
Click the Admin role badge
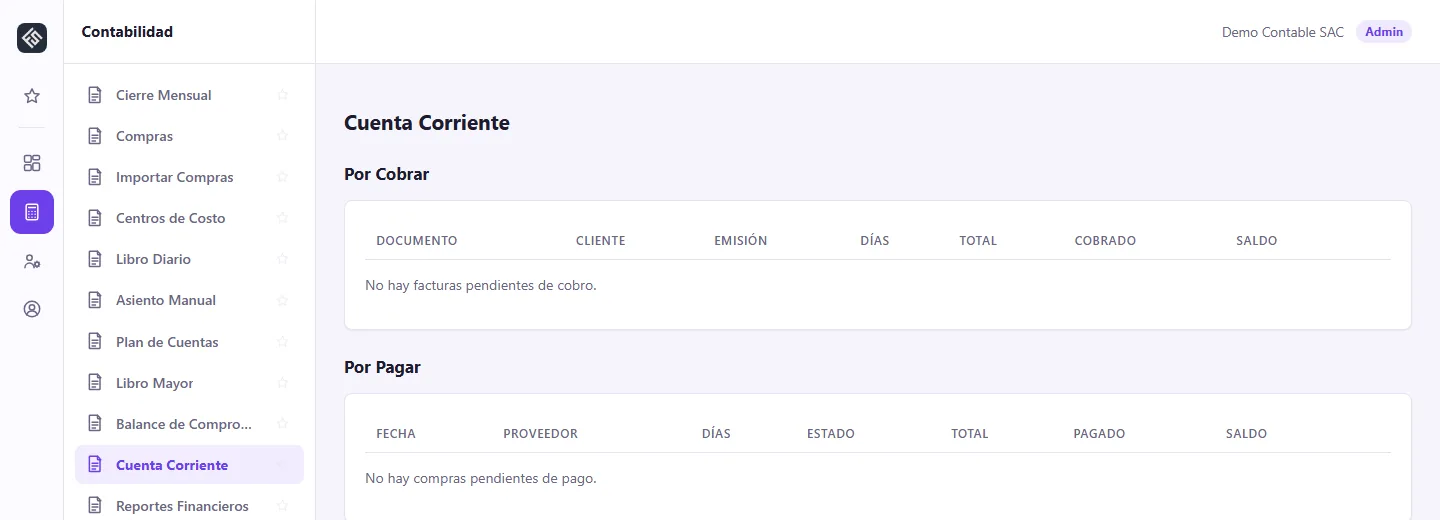[1384, 32]
